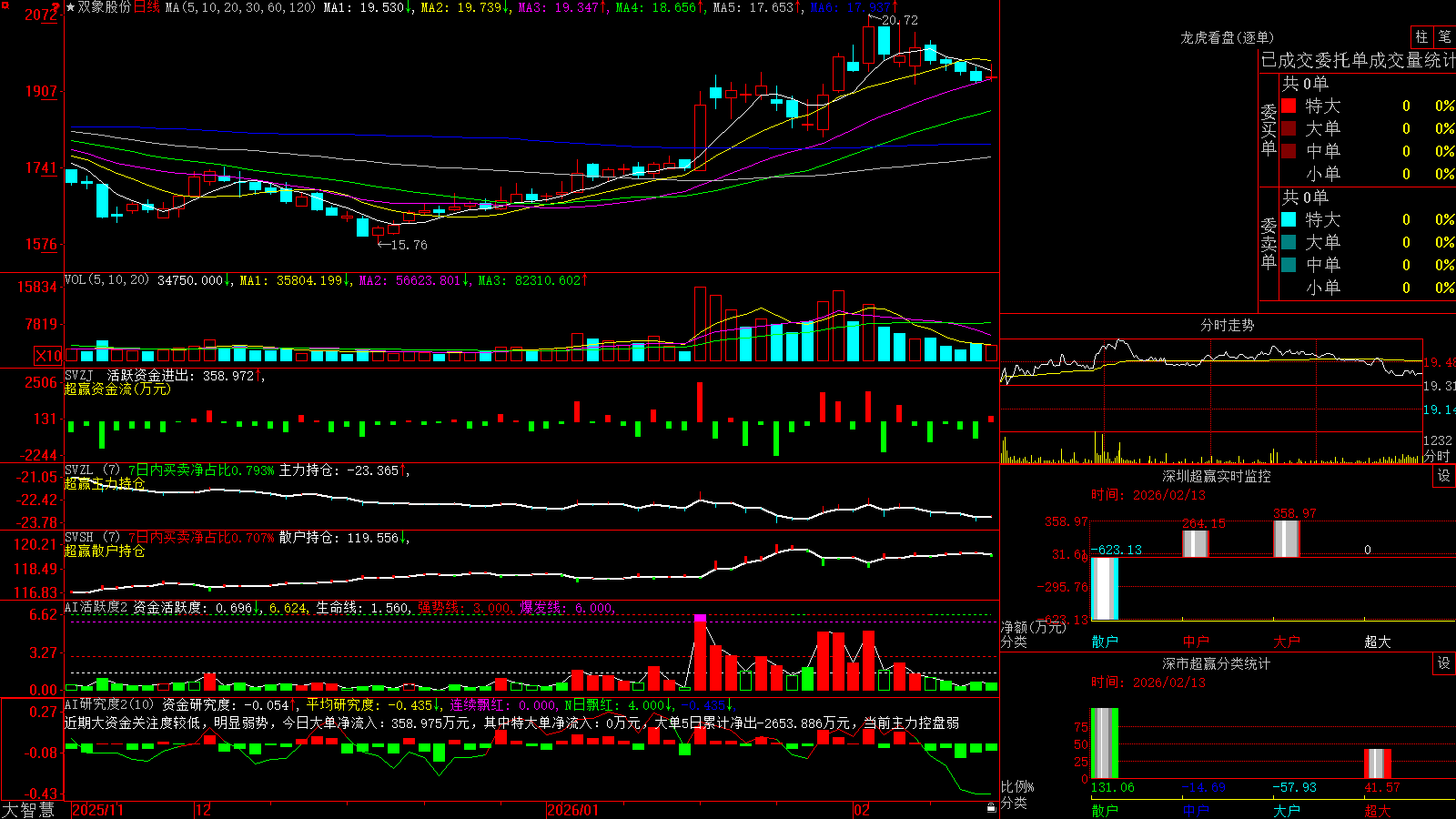The height and width of the screenshot is (819, 1456).
Task: Click the 委买单 side label
Action: pyautogui.click(x=1269, y=129)
